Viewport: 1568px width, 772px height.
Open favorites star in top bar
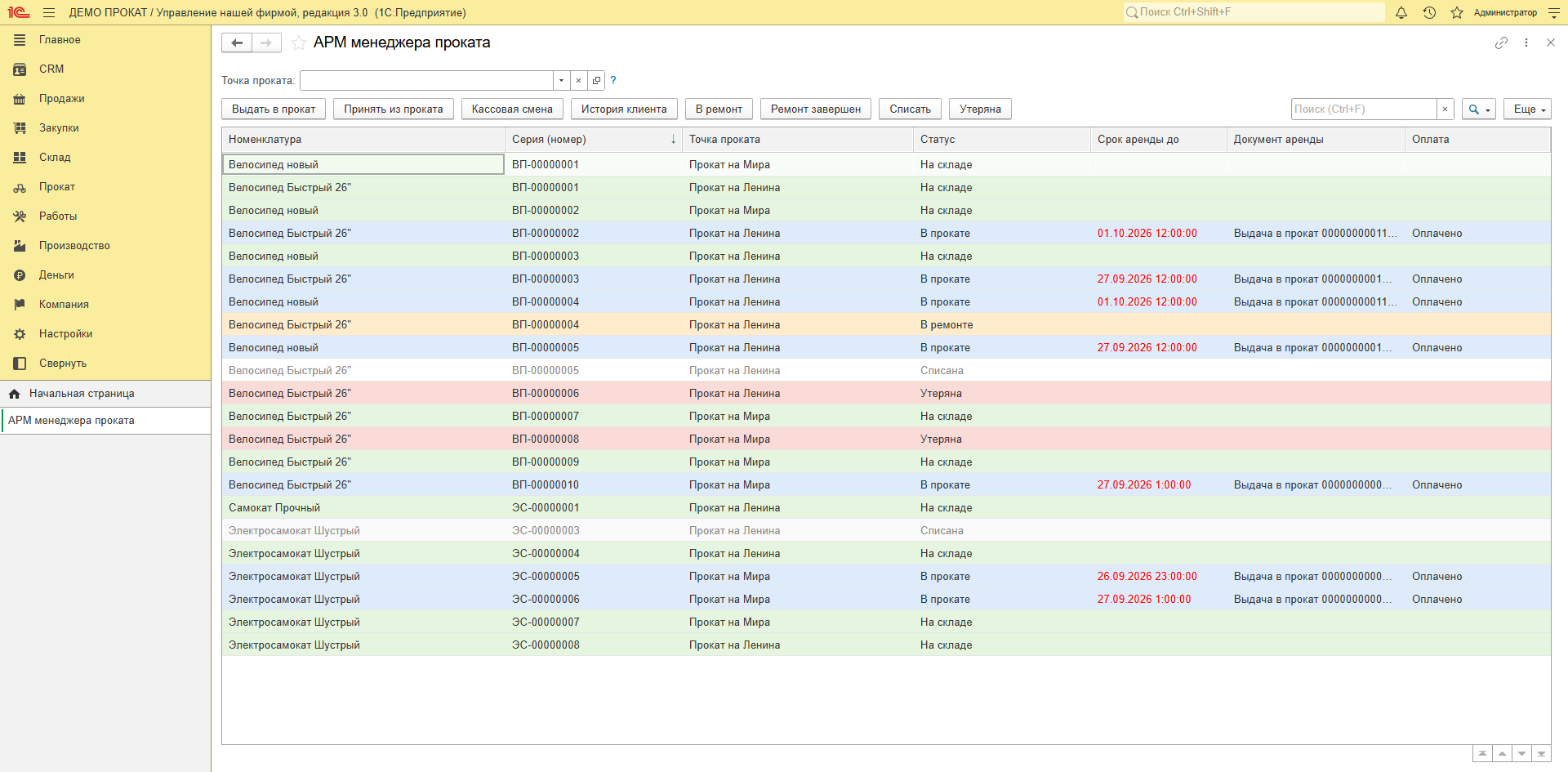1457,12
